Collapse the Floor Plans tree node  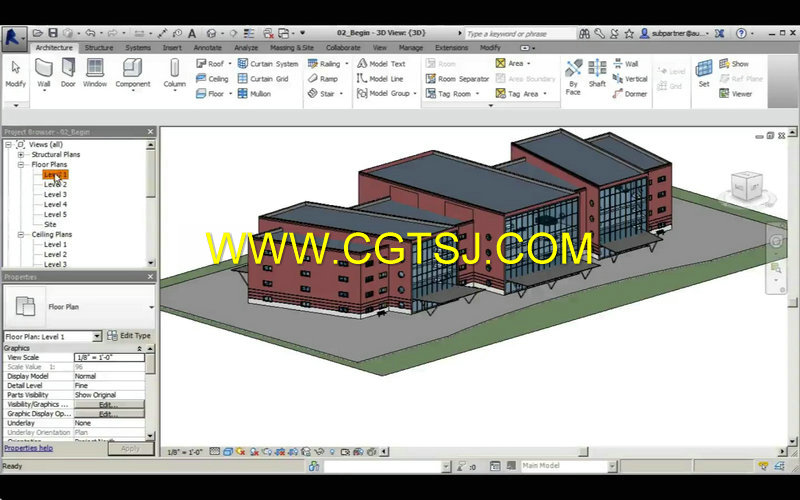pyautogui.click(x=21, y=164)
